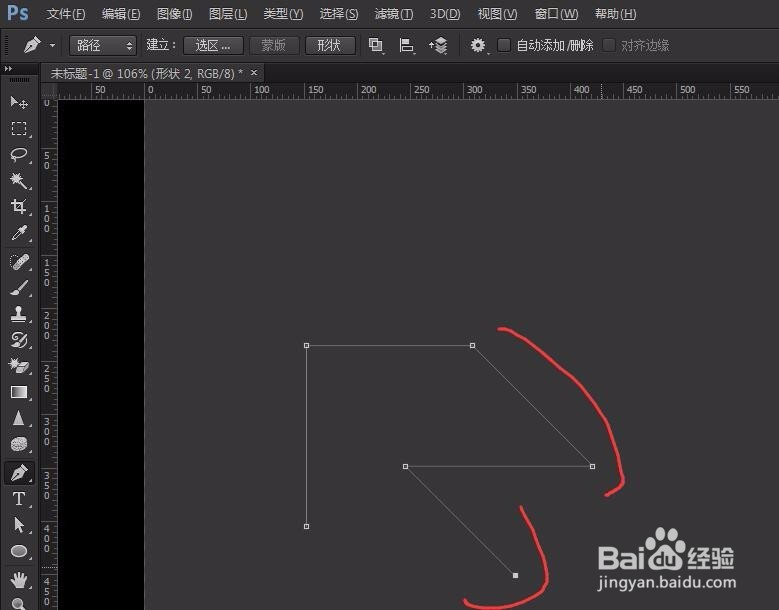
Task: Select the Pen tool in toolbox
Action: (19, 473)
